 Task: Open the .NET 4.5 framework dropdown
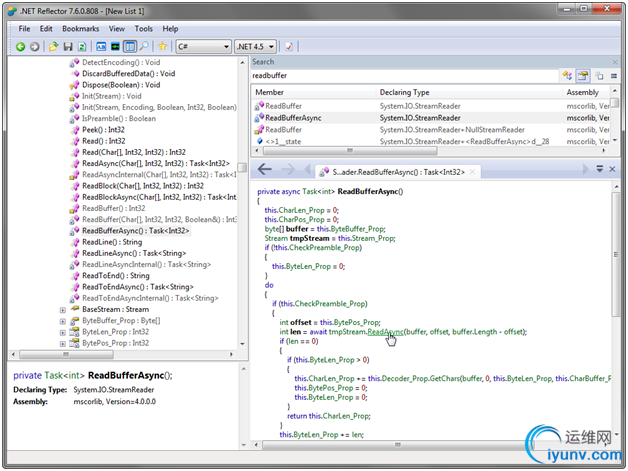click(x=255, y=47)
